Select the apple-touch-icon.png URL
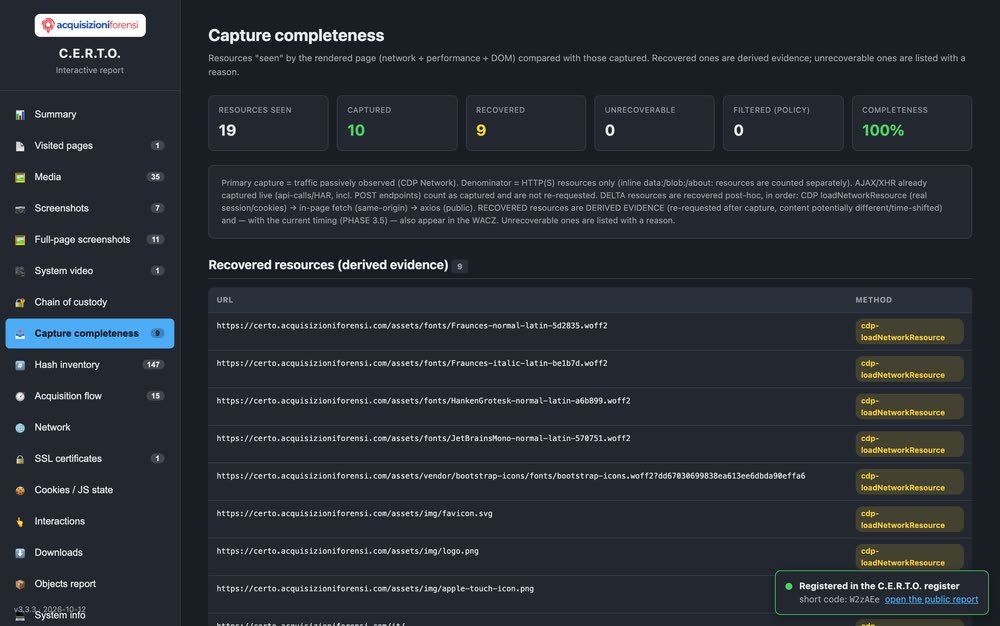This screenshot has height=626, width=1000. 375,589
